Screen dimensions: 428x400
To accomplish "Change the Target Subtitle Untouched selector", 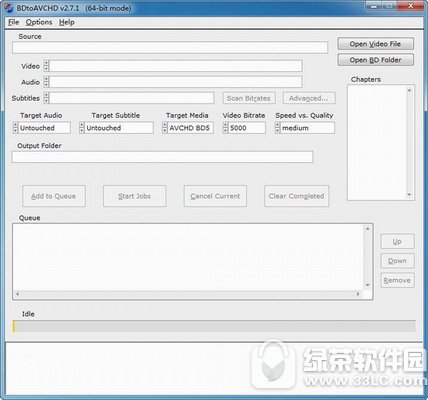I will (x=119, y=128).
